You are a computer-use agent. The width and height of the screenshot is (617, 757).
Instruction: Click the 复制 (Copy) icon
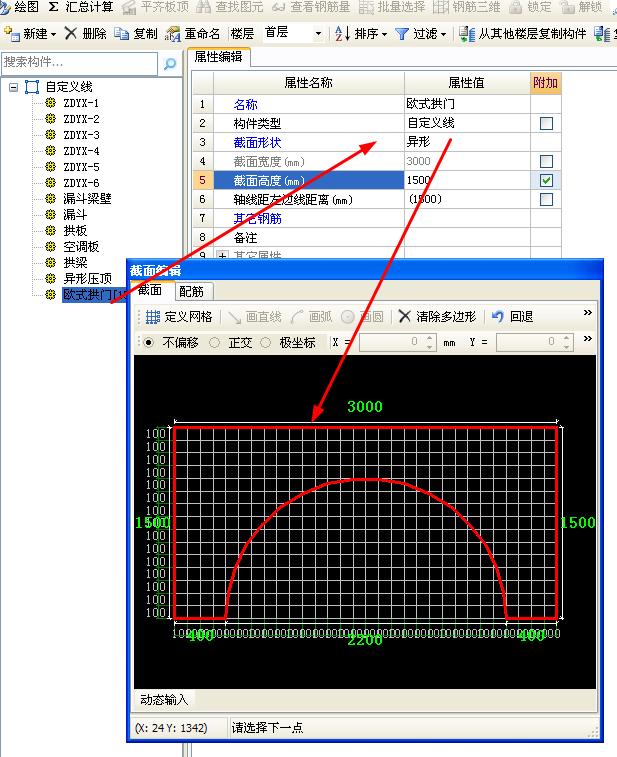(122, 33)
